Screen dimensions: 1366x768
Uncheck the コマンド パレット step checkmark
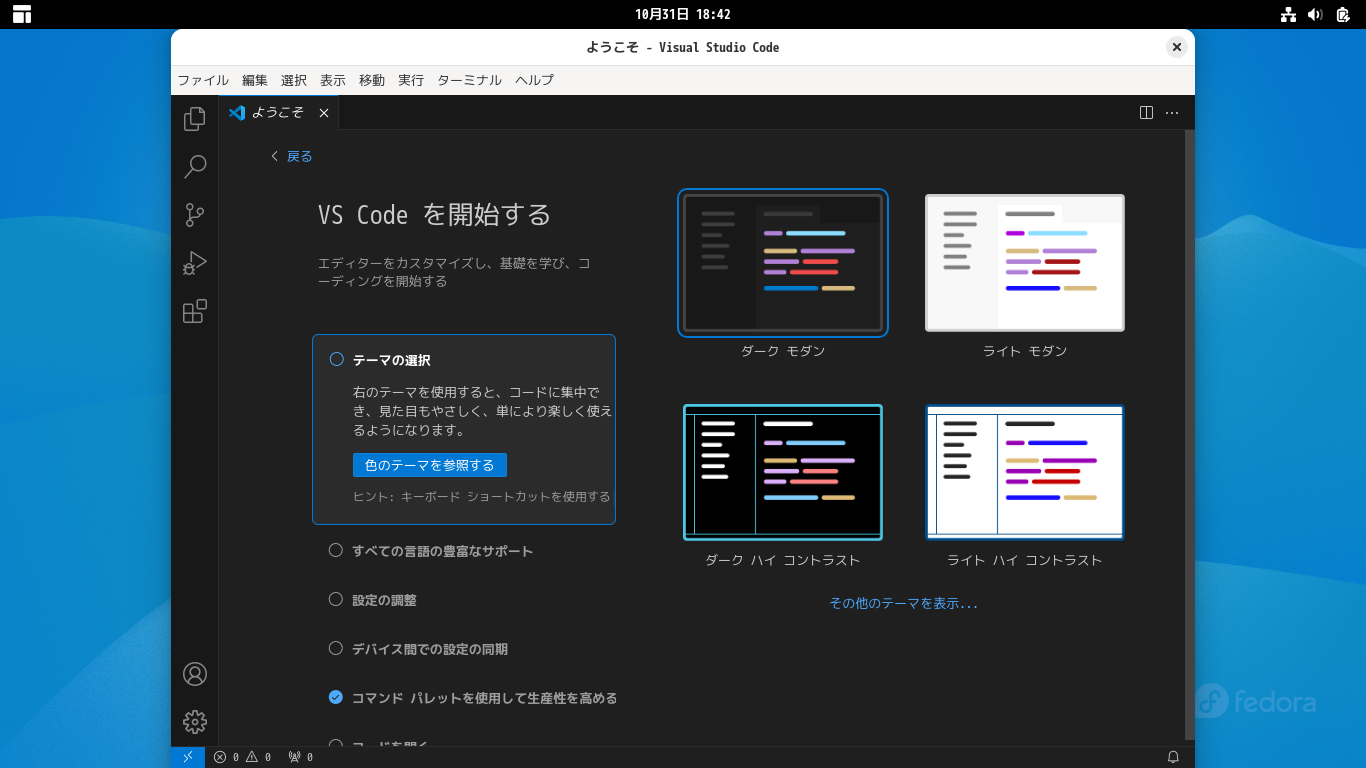tap(336, 697)
